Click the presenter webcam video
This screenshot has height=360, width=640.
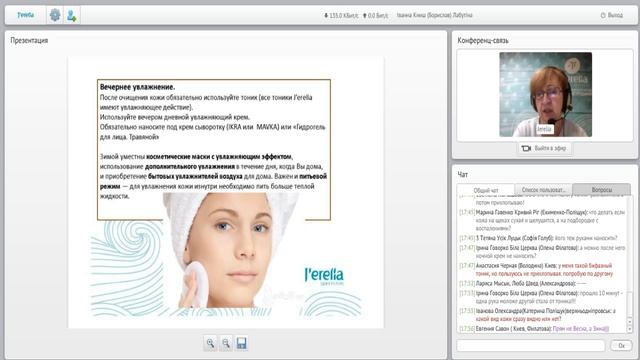point(545,94)
